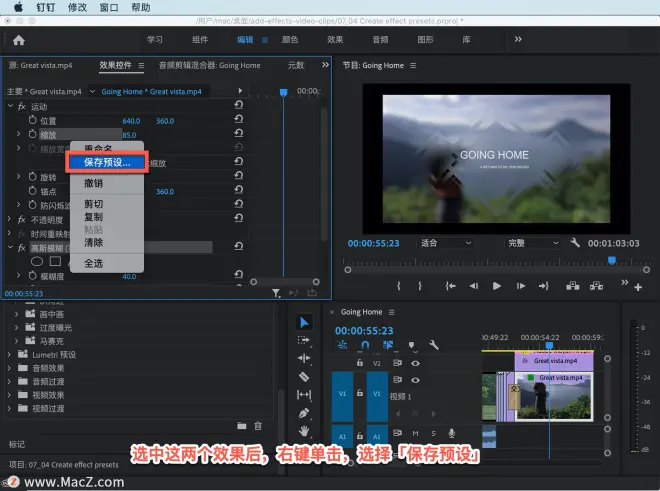Choose Select All from context menu
The height and width of the screenshot is (491, 660).
(x=93, y=264)
